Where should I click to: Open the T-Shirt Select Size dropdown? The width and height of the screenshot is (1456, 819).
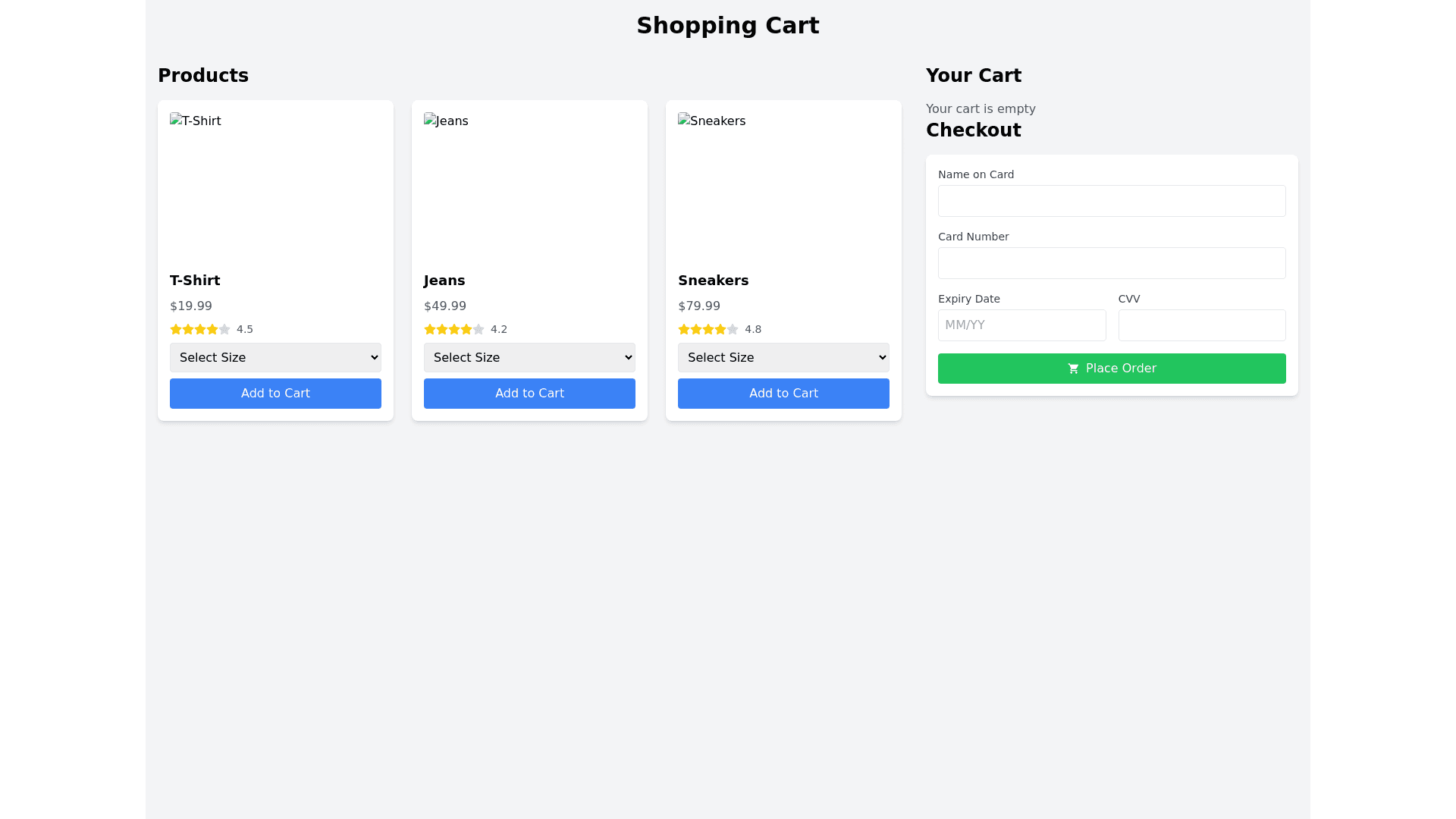pyautogui.click(x=275, y=357)
